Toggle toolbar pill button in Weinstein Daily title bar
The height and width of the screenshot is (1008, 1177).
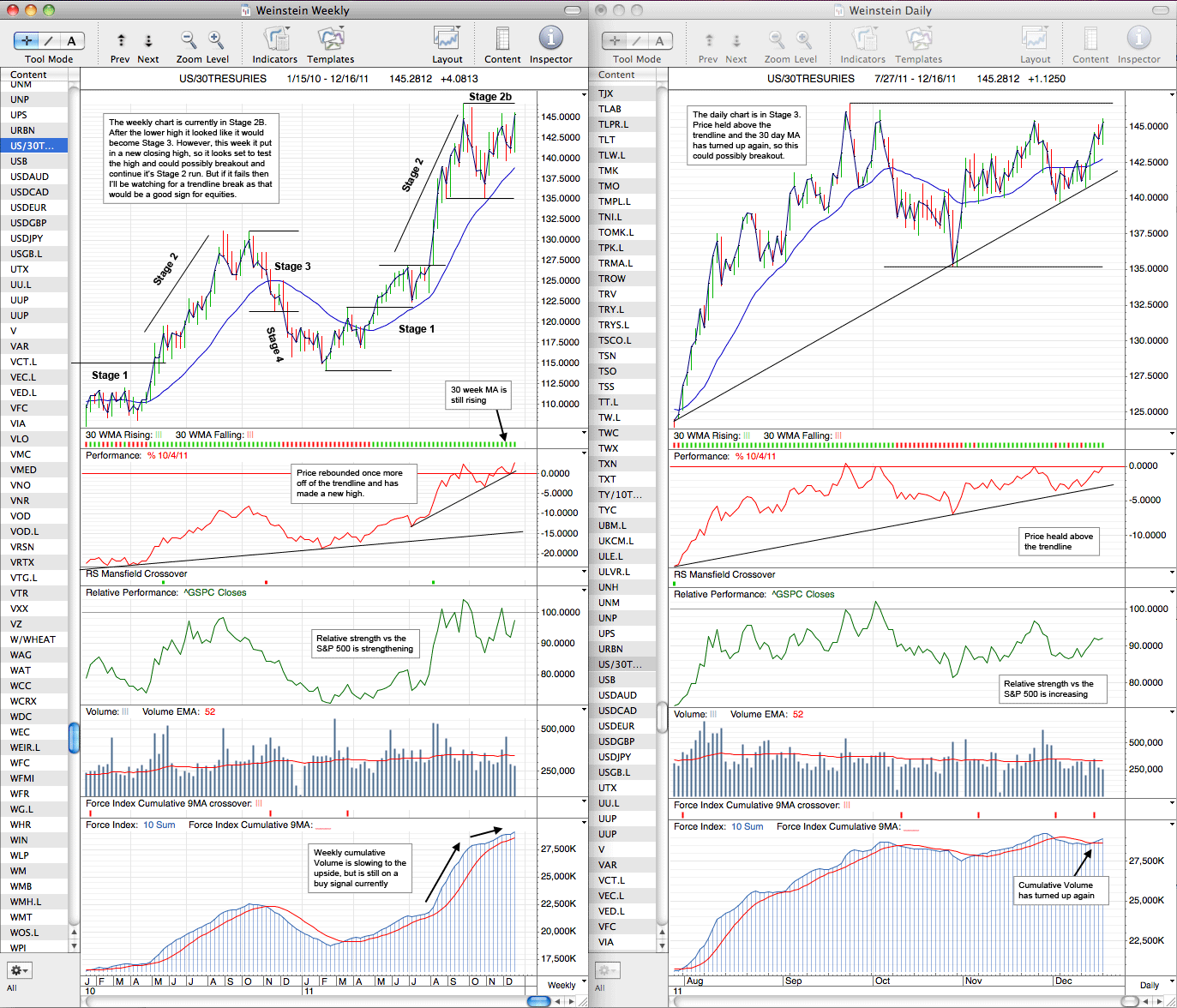click(x=1160, y=10)
